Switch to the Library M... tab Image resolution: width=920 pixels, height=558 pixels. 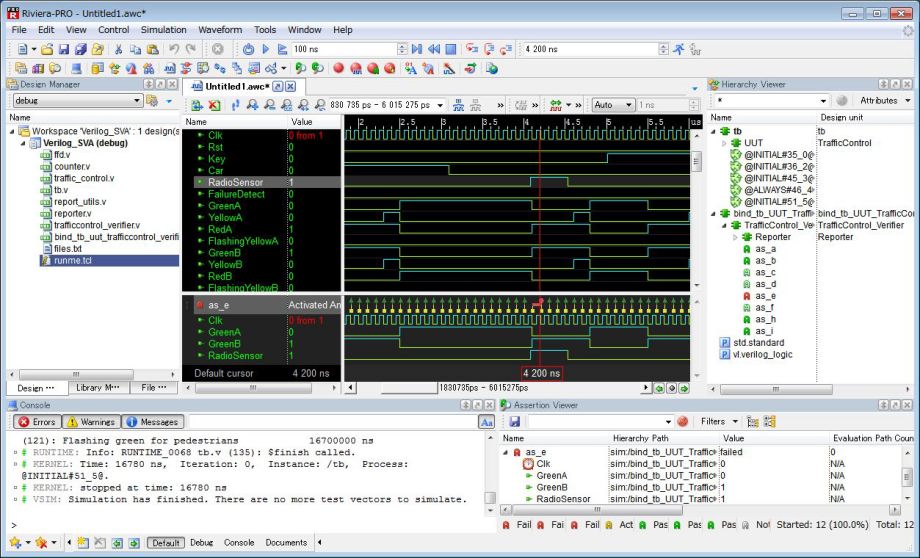97,388
